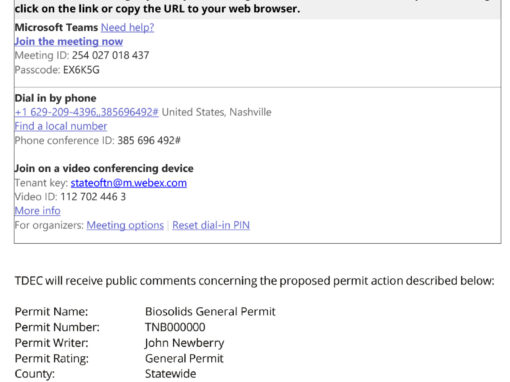Click Reset dial-in PIN link

point(211,225)
